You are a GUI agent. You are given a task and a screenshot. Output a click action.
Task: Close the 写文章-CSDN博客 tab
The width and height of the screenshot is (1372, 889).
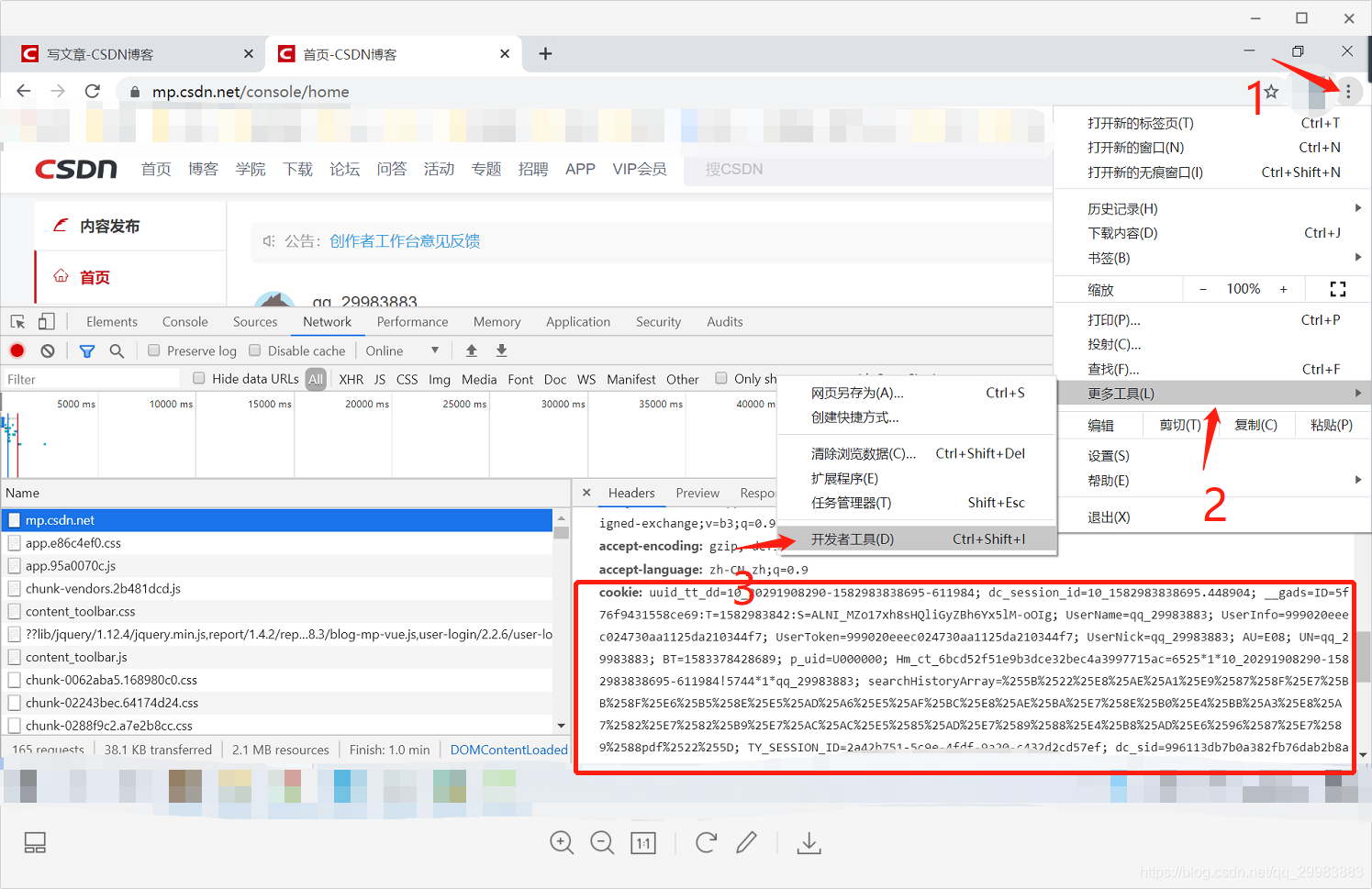coord(248,54)
